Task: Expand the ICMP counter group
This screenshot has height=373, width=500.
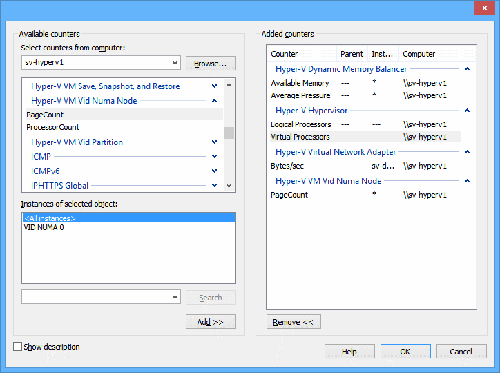Action: tap(214, 156)
